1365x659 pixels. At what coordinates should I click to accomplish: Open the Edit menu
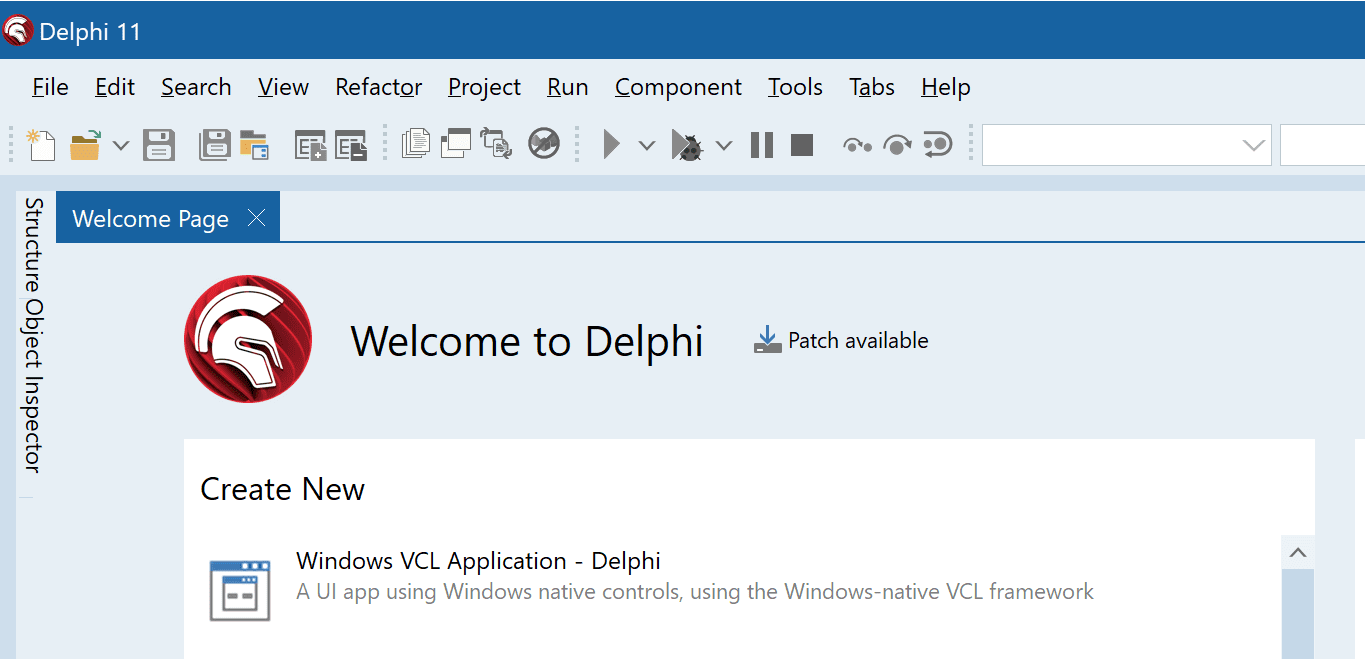(x=115, y=87)
